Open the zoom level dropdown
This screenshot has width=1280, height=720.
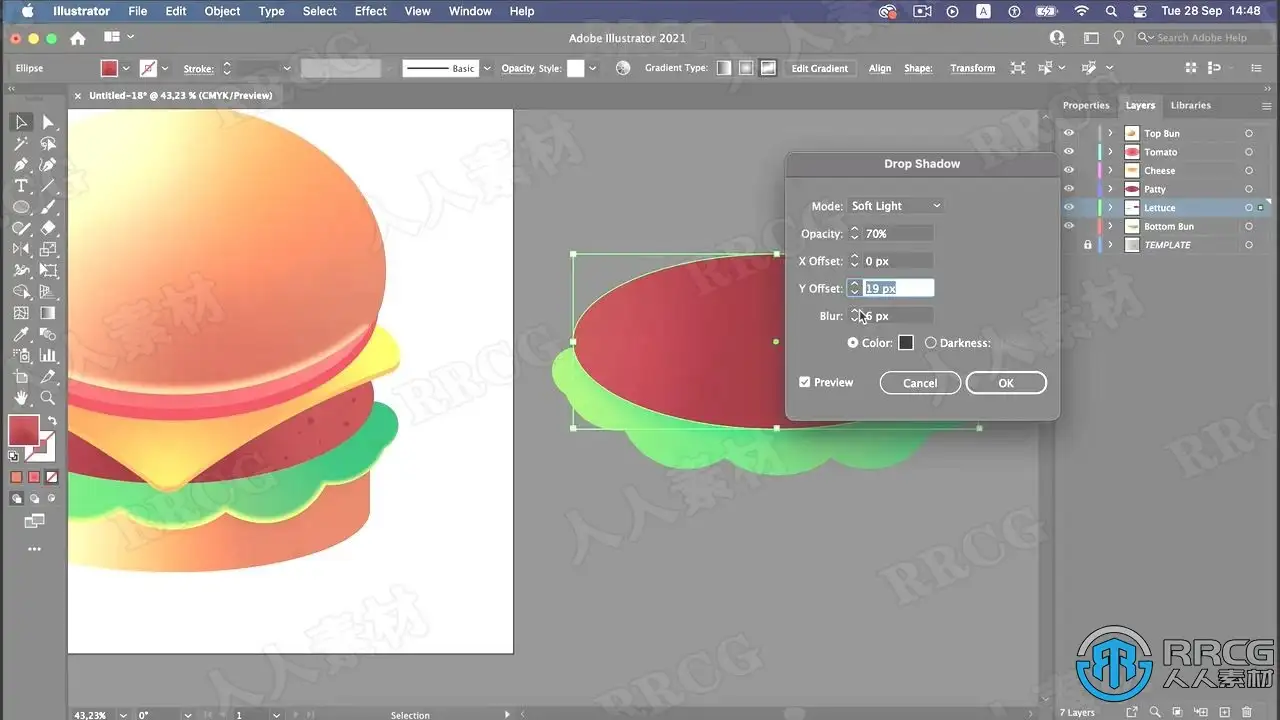(123, 715)
